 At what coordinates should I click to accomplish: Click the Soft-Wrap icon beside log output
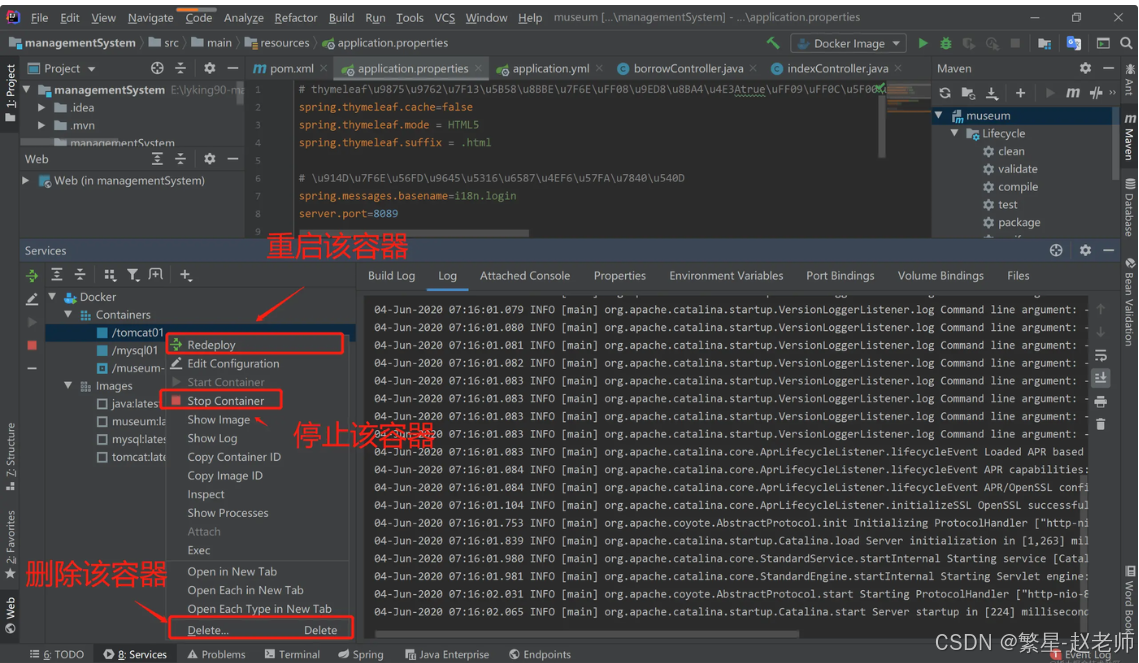click(1101, 356)
